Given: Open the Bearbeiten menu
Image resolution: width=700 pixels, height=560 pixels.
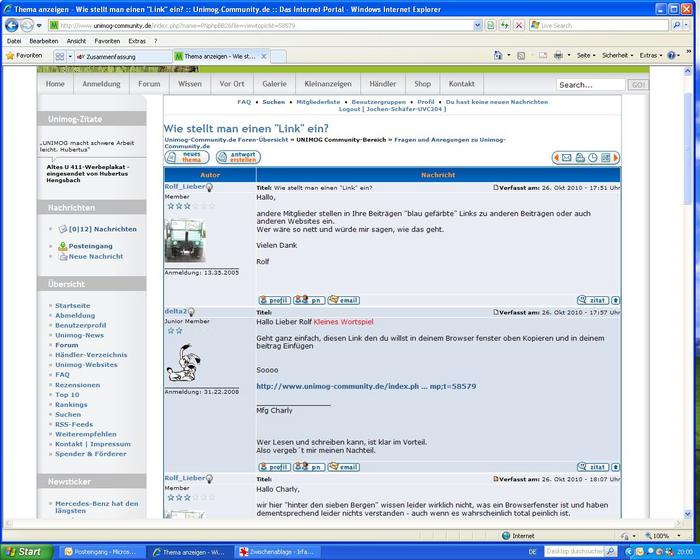Looking at the screenshot, I should pyautogui.click(x=43, y=41).
